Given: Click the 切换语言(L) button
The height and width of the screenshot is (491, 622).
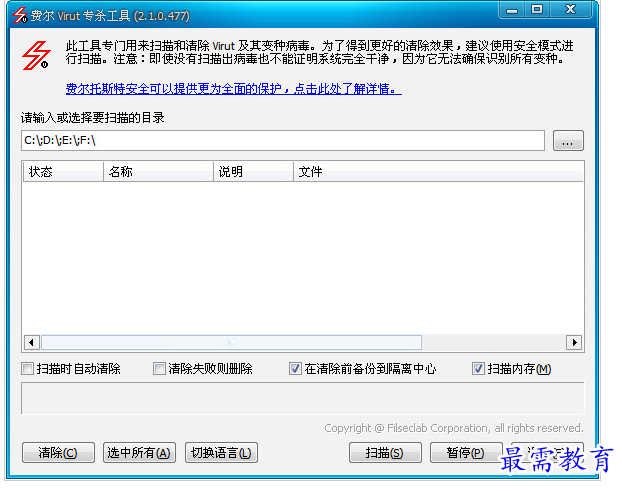Looking at the screenshot, I should point(221,453).
